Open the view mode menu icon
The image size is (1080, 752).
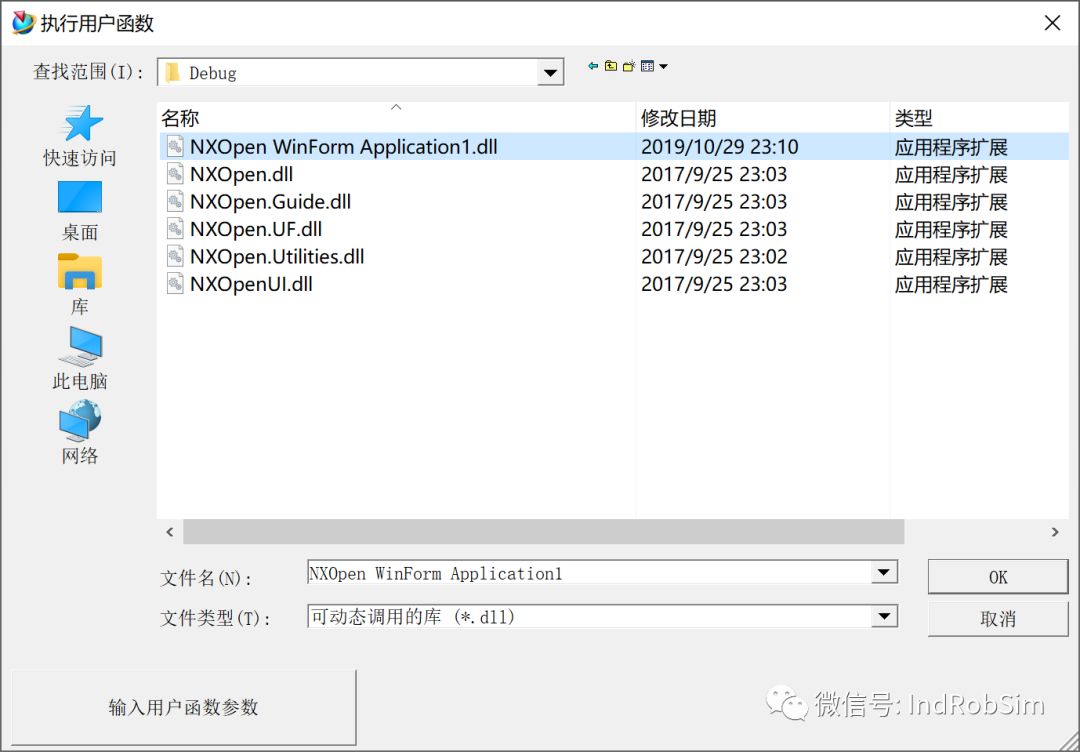pyautogui.click(x=648, y=65)
